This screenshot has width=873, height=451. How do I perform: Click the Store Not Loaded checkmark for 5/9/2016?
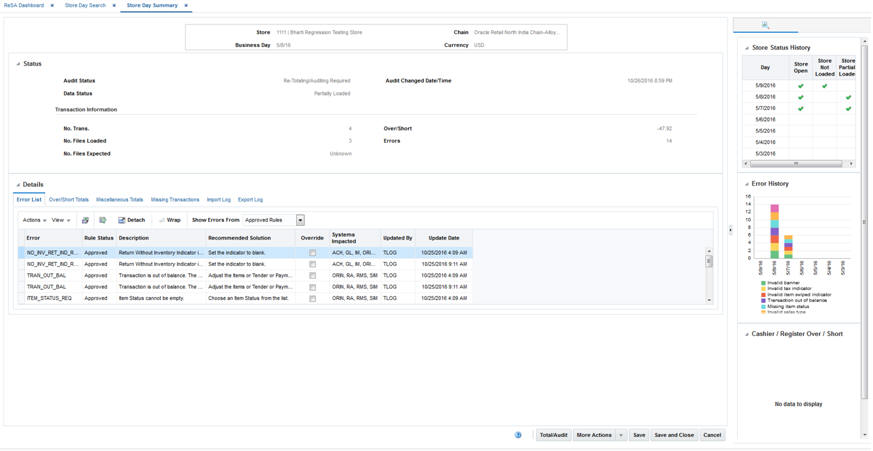[824, 86]
